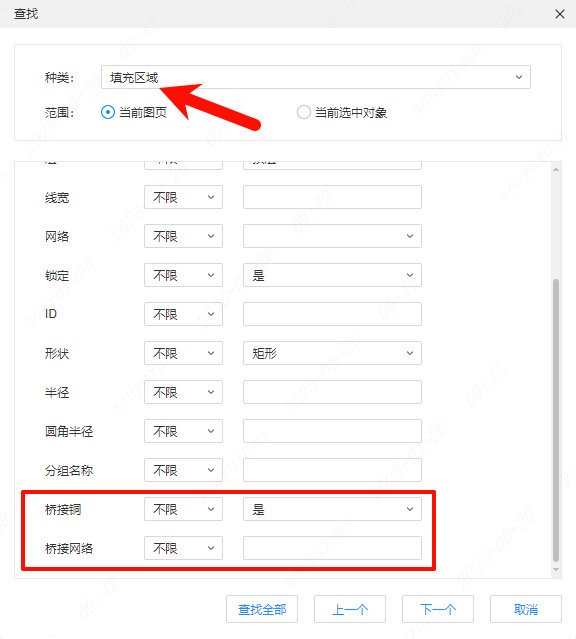
Task: Open the 桥接铜 condition dropdown
Action: 183,509
